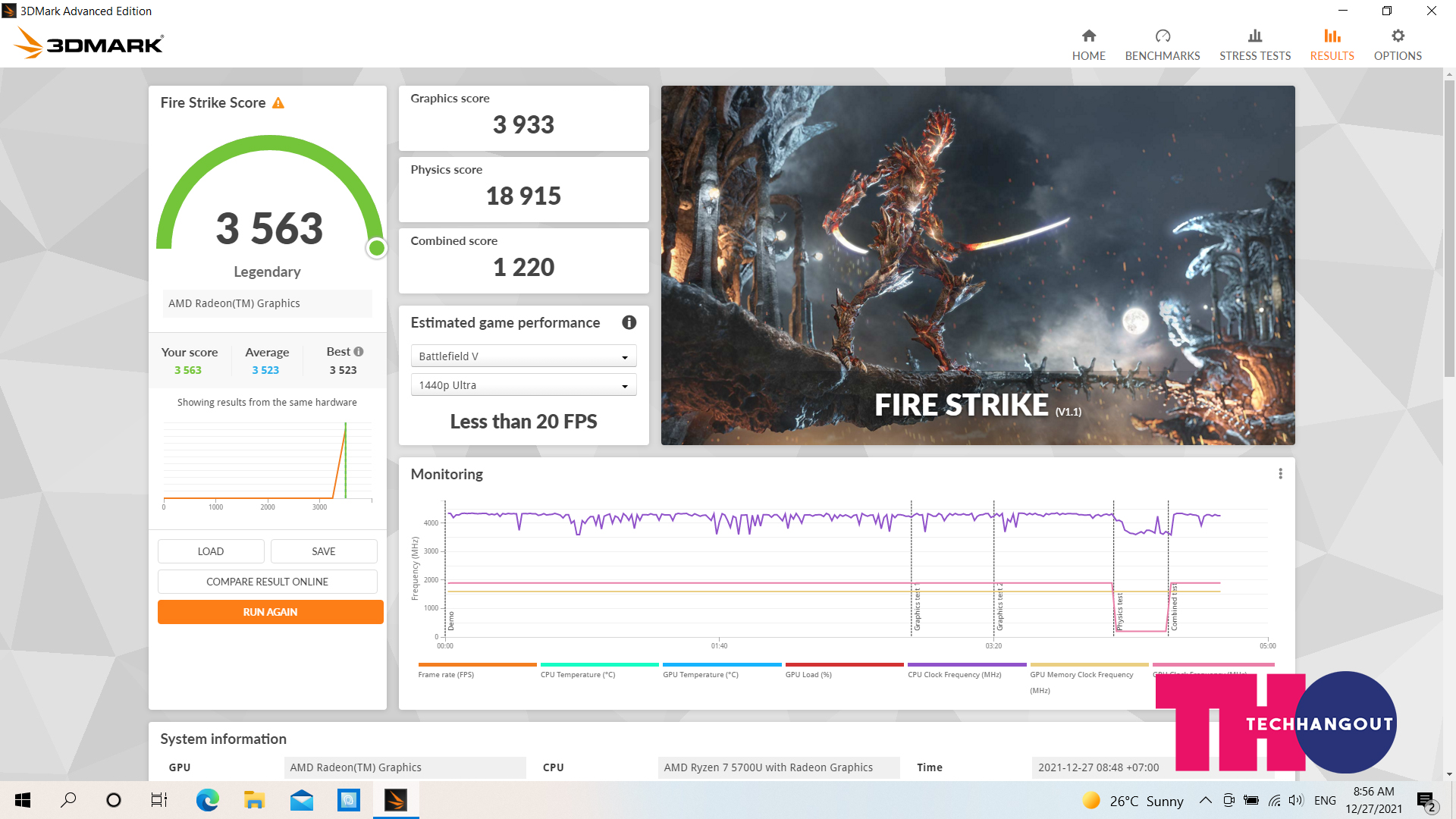Open the Windows Start menu
This screenshot has width=1456, height=819.
(23, 800)
